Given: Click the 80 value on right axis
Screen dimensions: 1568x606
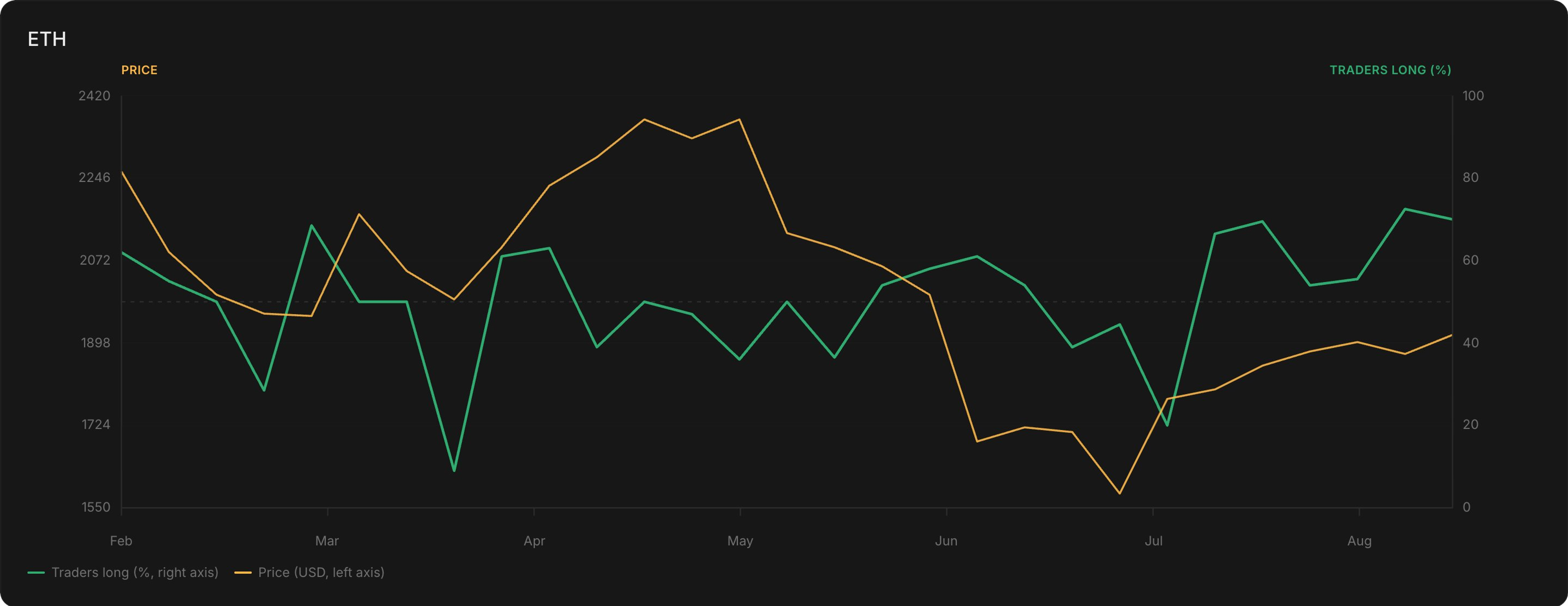Looking at the screenshot, I should (x=1470, y=177).
